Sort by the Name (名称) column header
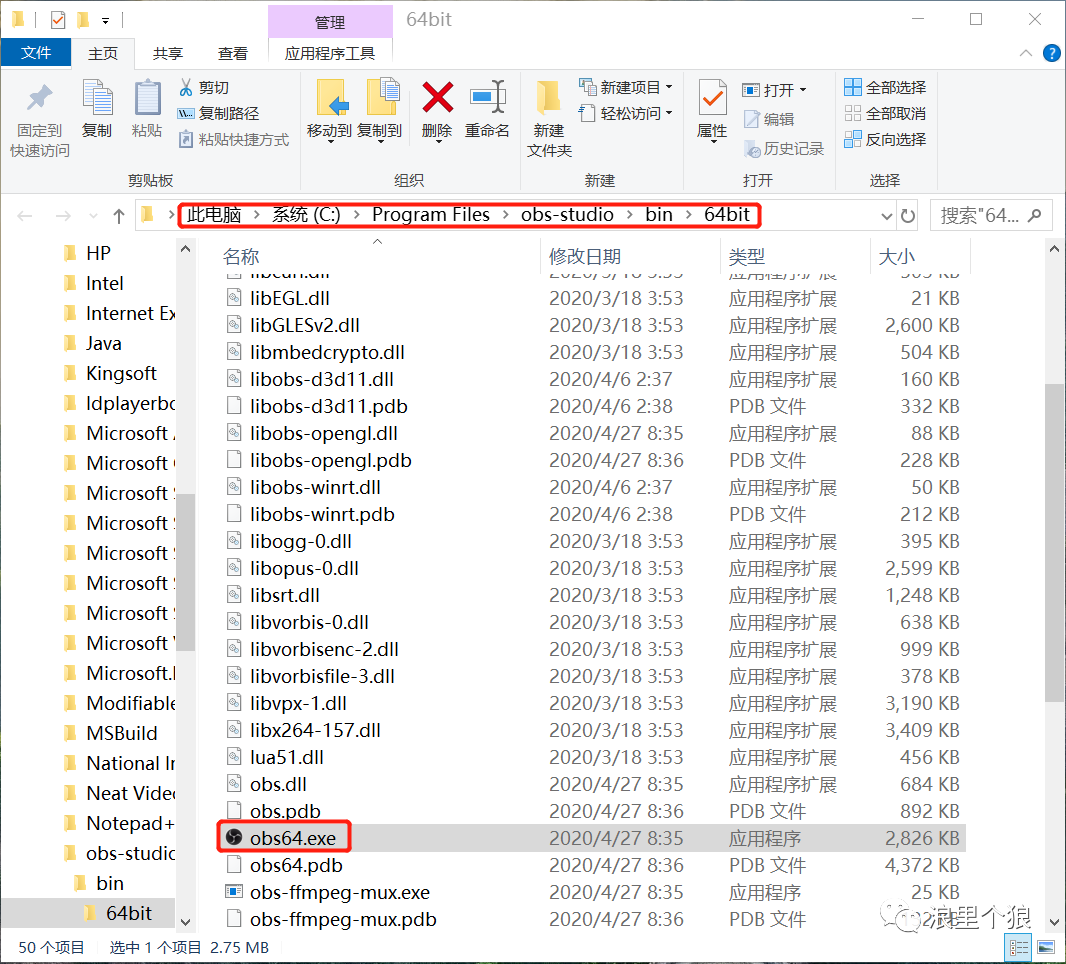The image size is (1066, 964). click(241, 256)
